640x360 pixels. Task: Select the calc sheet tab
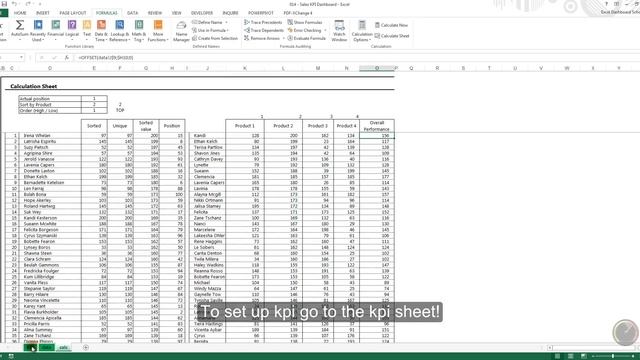pos(63,348)
